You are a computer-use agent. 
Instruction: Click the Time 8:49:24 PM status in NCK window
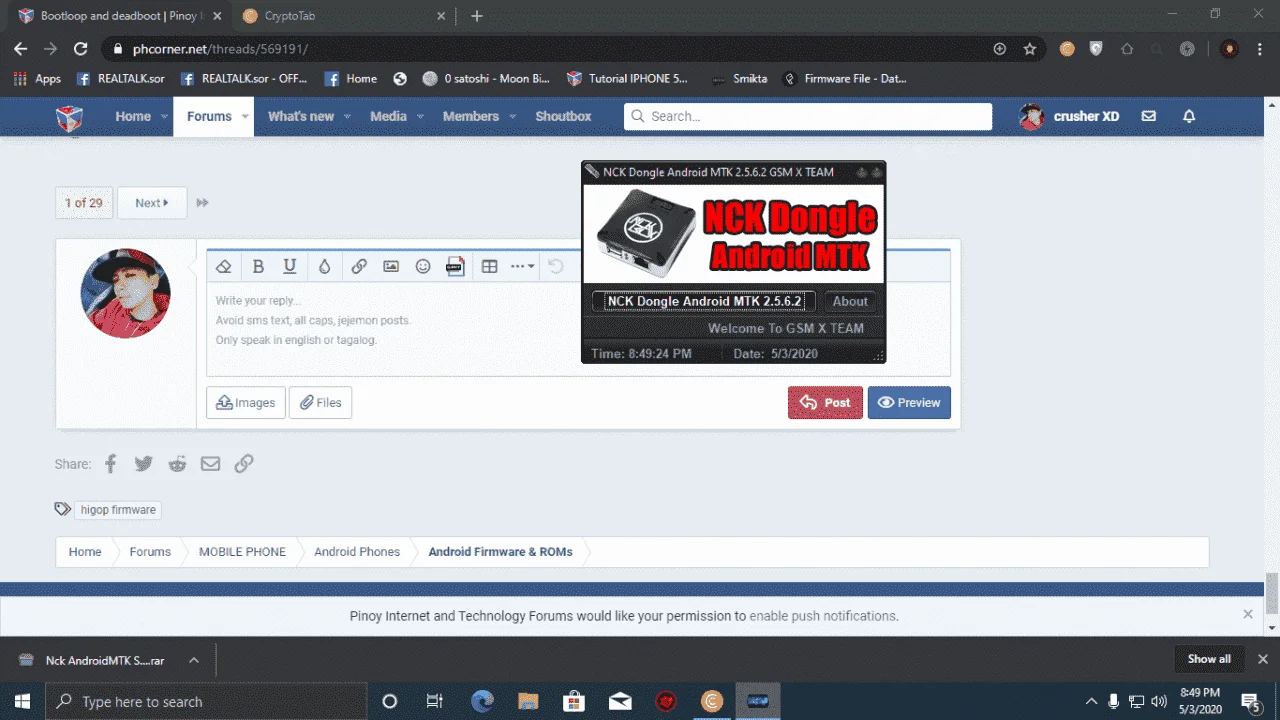[x=641, y=354]
